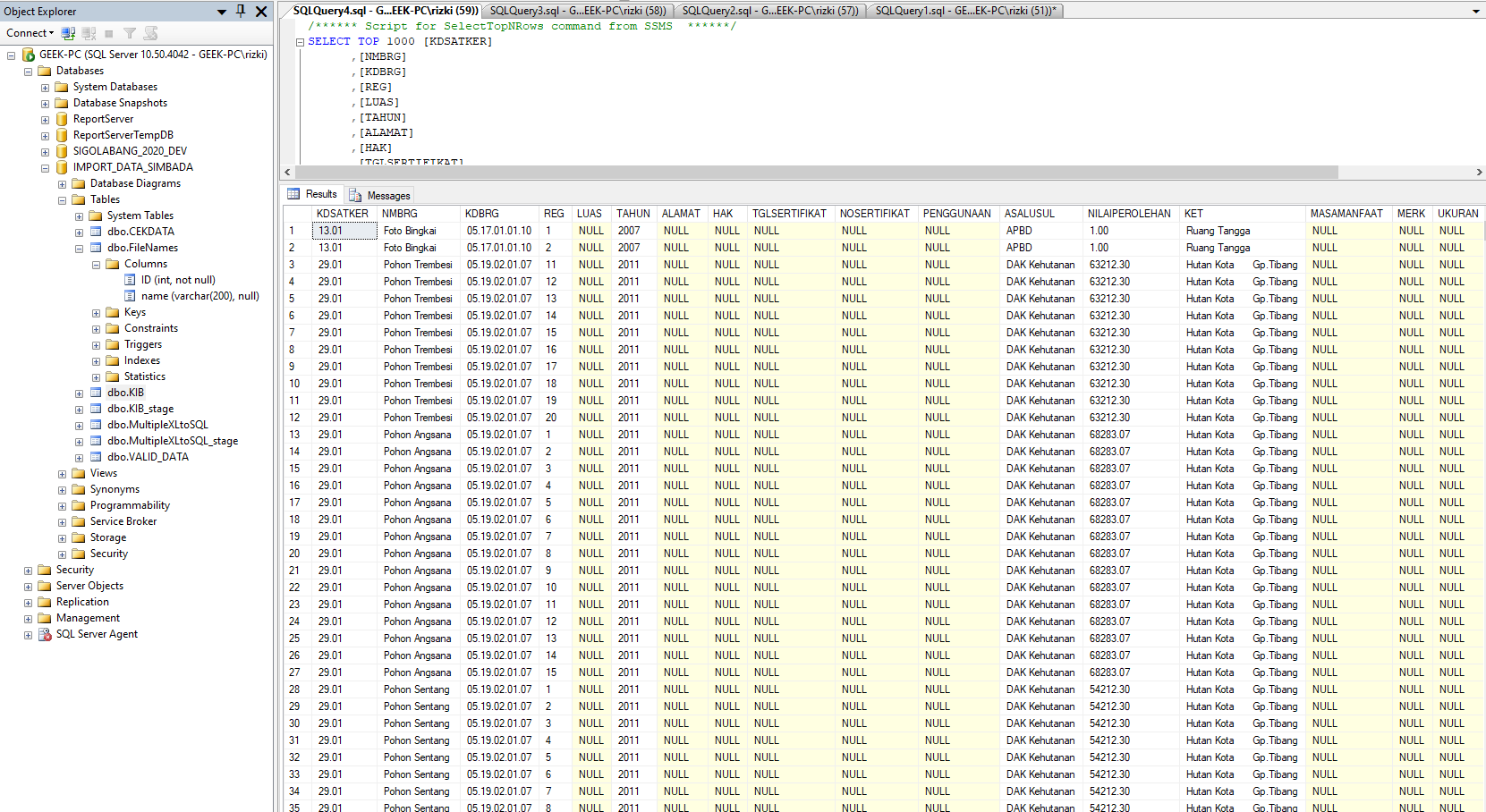This screenshot has width=1486, height=812.
Task: Open the active files dropdown arrow
Action: [1476, 11]
